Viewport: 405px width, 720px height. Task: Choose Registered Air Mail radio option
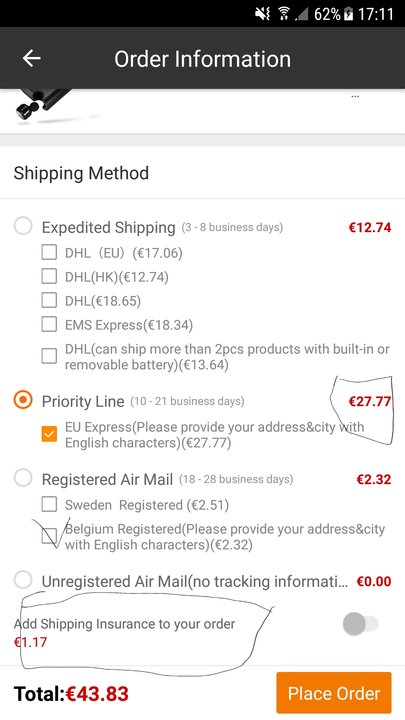(x=23, y=478)
